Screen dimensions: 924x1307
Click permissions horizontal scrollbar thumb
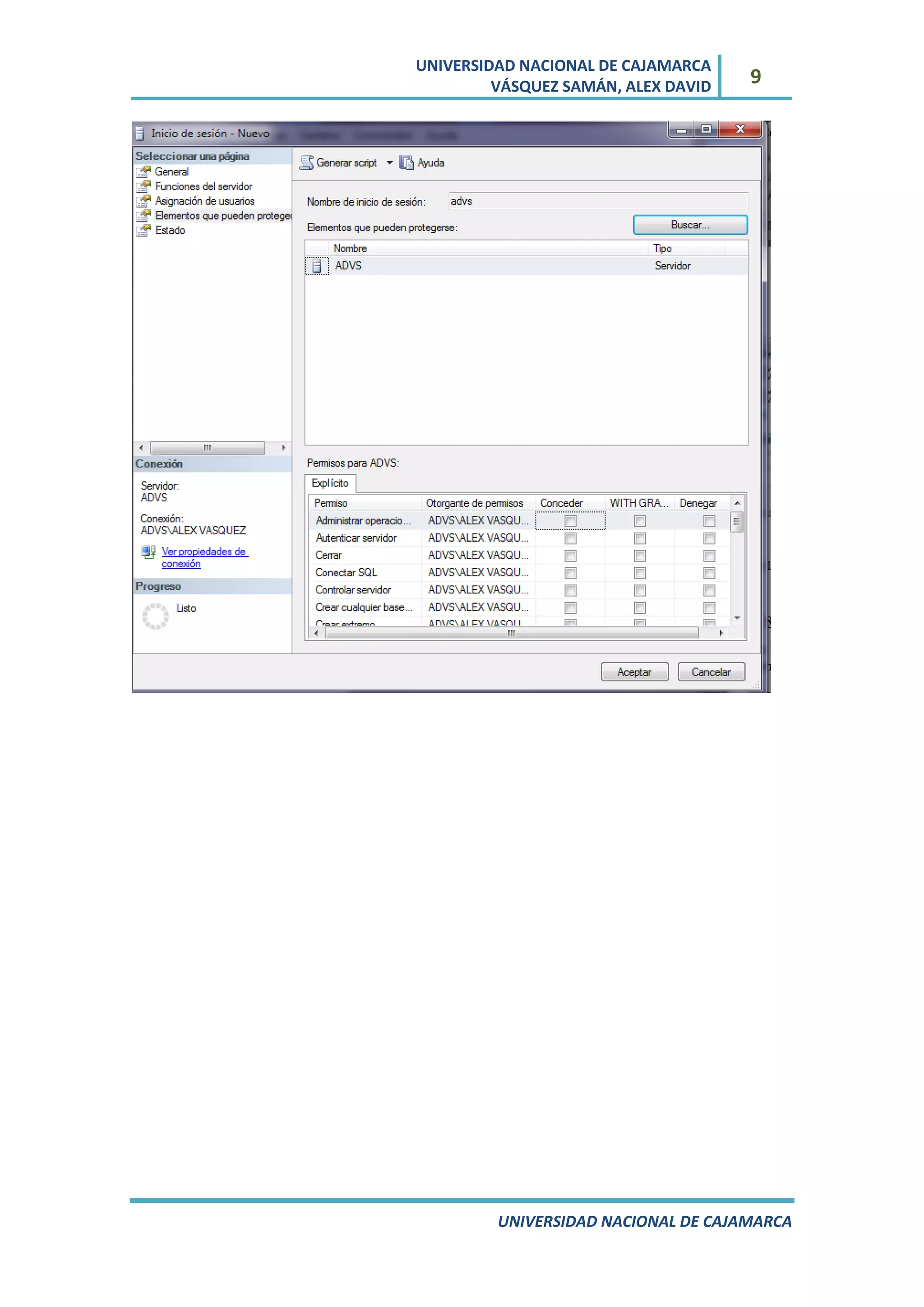(x=511, y=633)
